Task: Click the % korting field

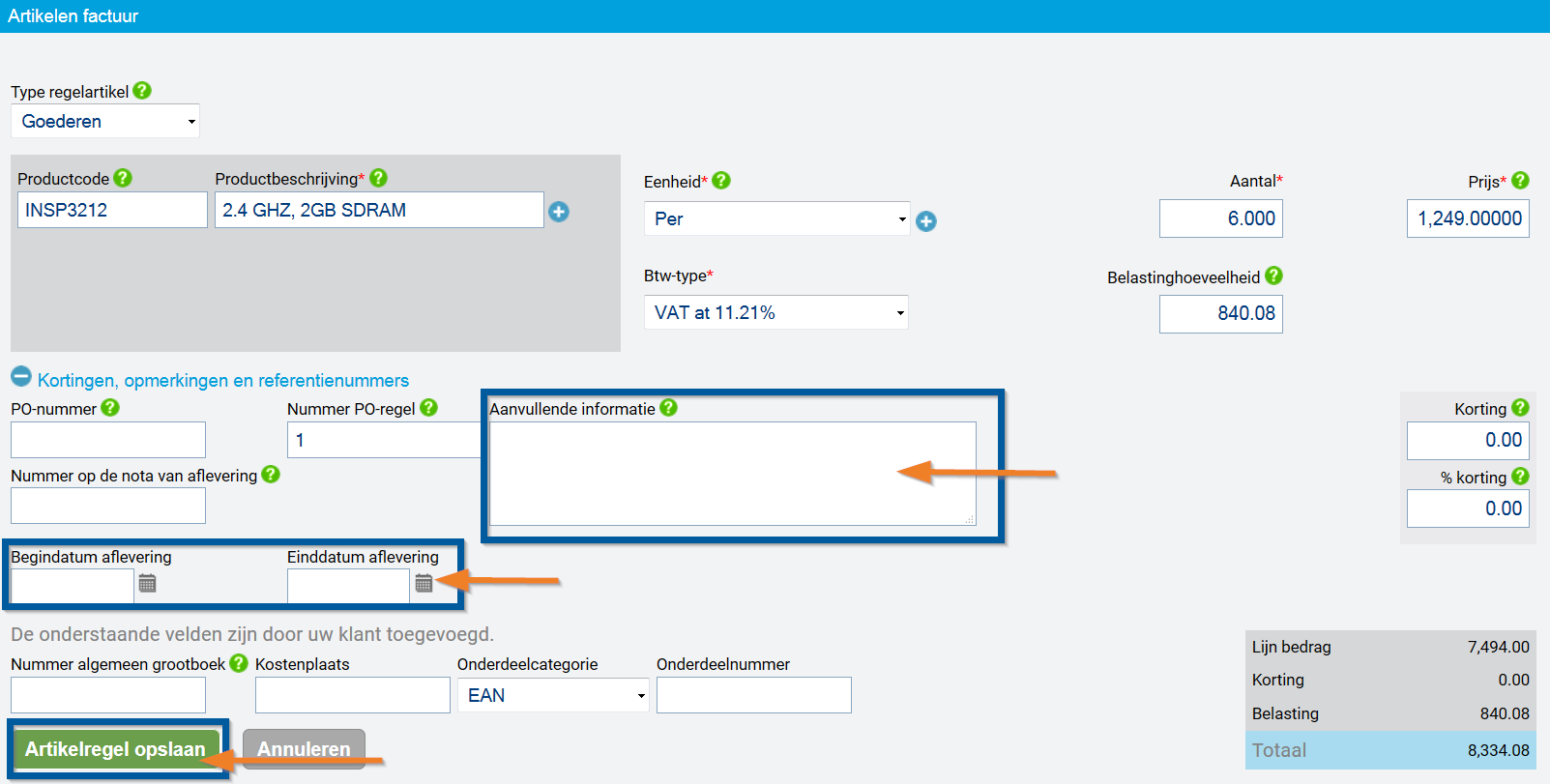Action: (x=1468, y=508)
